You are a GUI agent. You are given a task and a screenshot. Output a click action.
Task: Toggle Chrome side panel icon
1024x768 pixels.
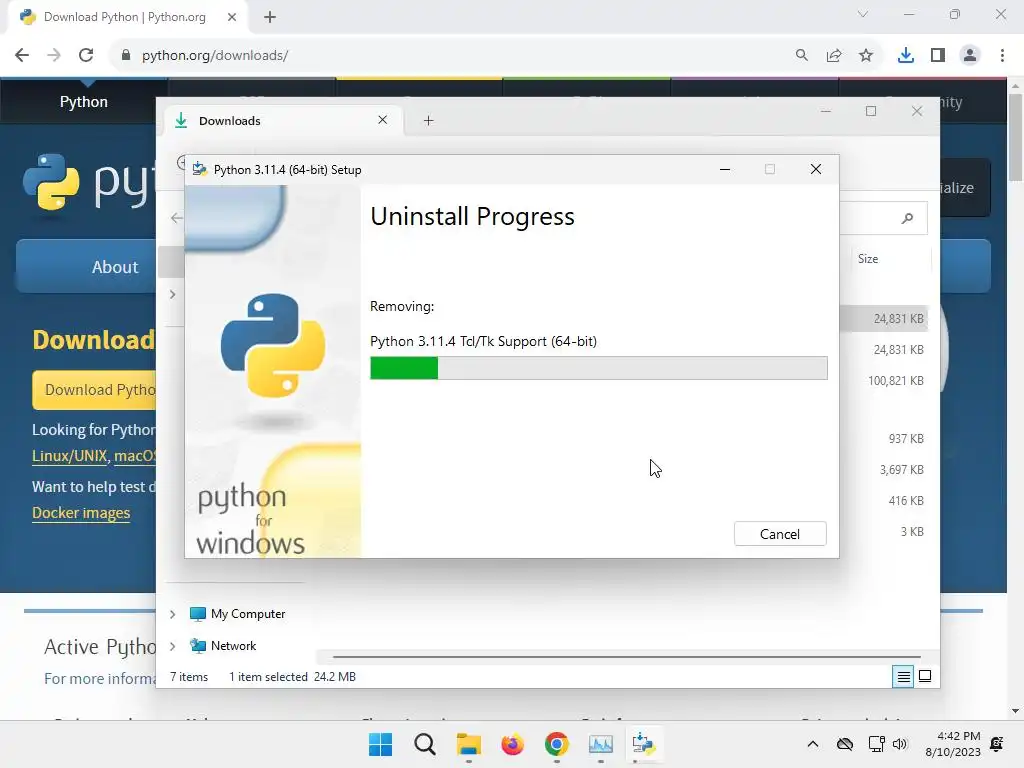click(938, 55)
